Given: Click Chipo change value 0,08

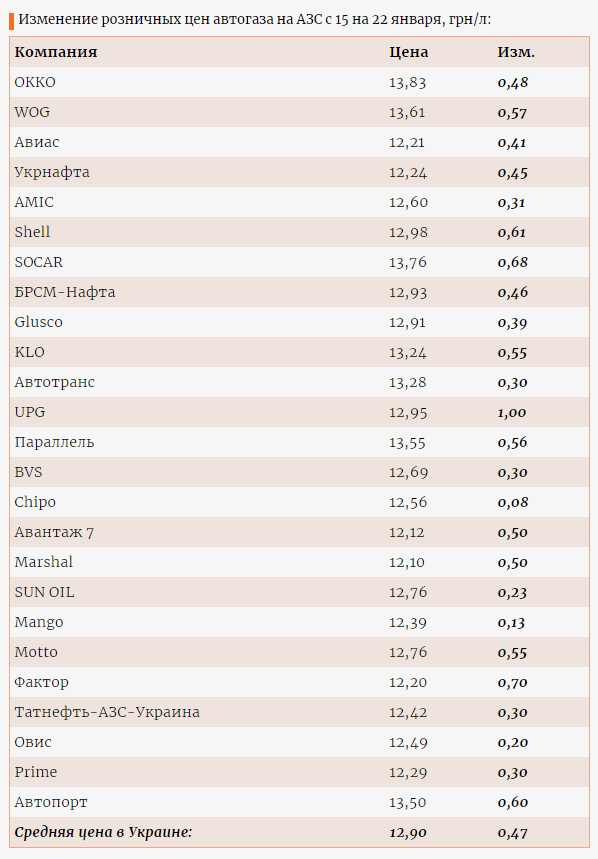Looking at the screenshot, I should pyautogui.click(x=513, y=502).
